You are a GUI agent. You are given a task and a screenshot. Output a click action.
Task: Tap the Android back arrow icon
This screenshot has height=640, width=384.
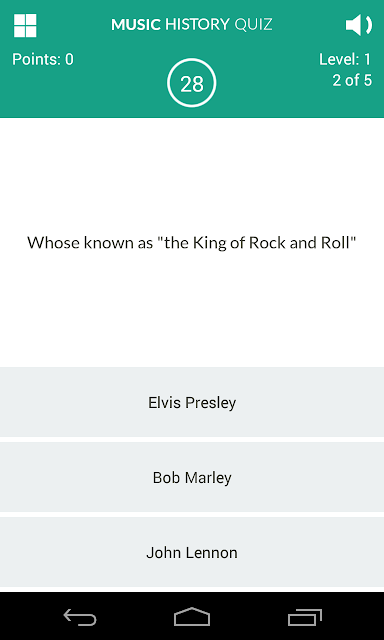pyautogui.click(x=80, y=617)
